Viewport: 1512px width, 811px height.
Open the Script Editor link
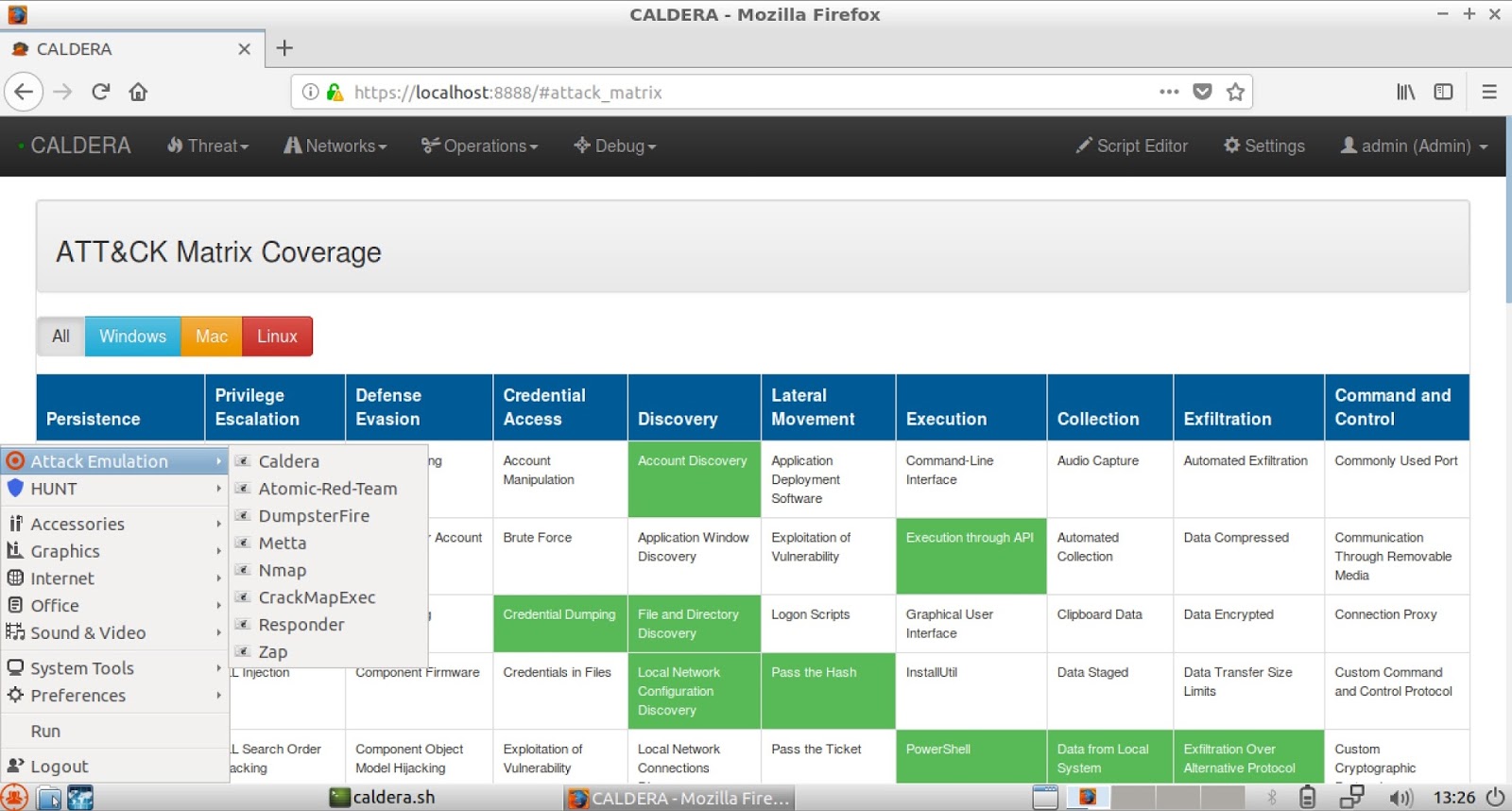pyautogui.click(x=1132, y=146)
